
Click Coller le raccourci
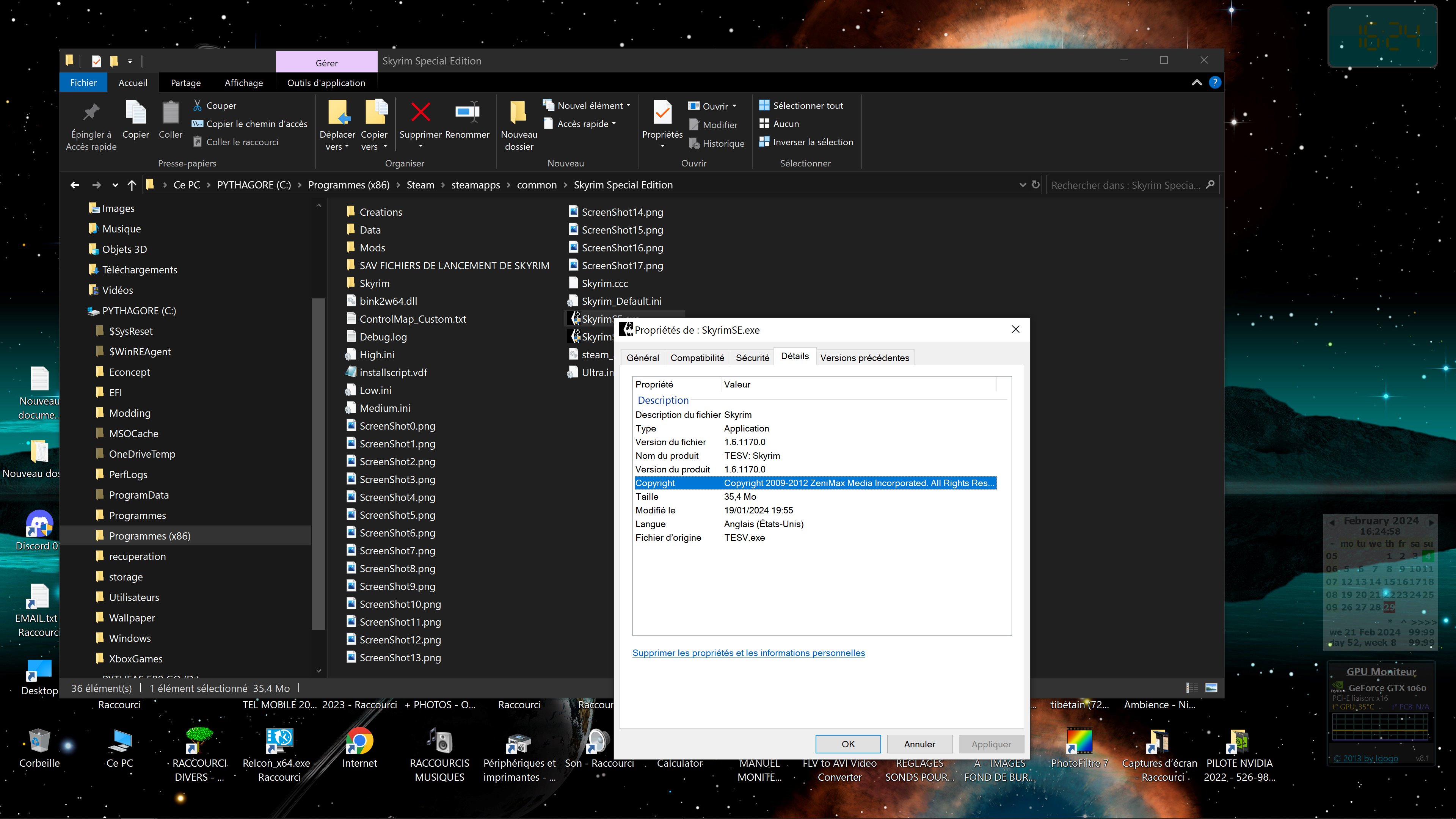coord(236,142)
